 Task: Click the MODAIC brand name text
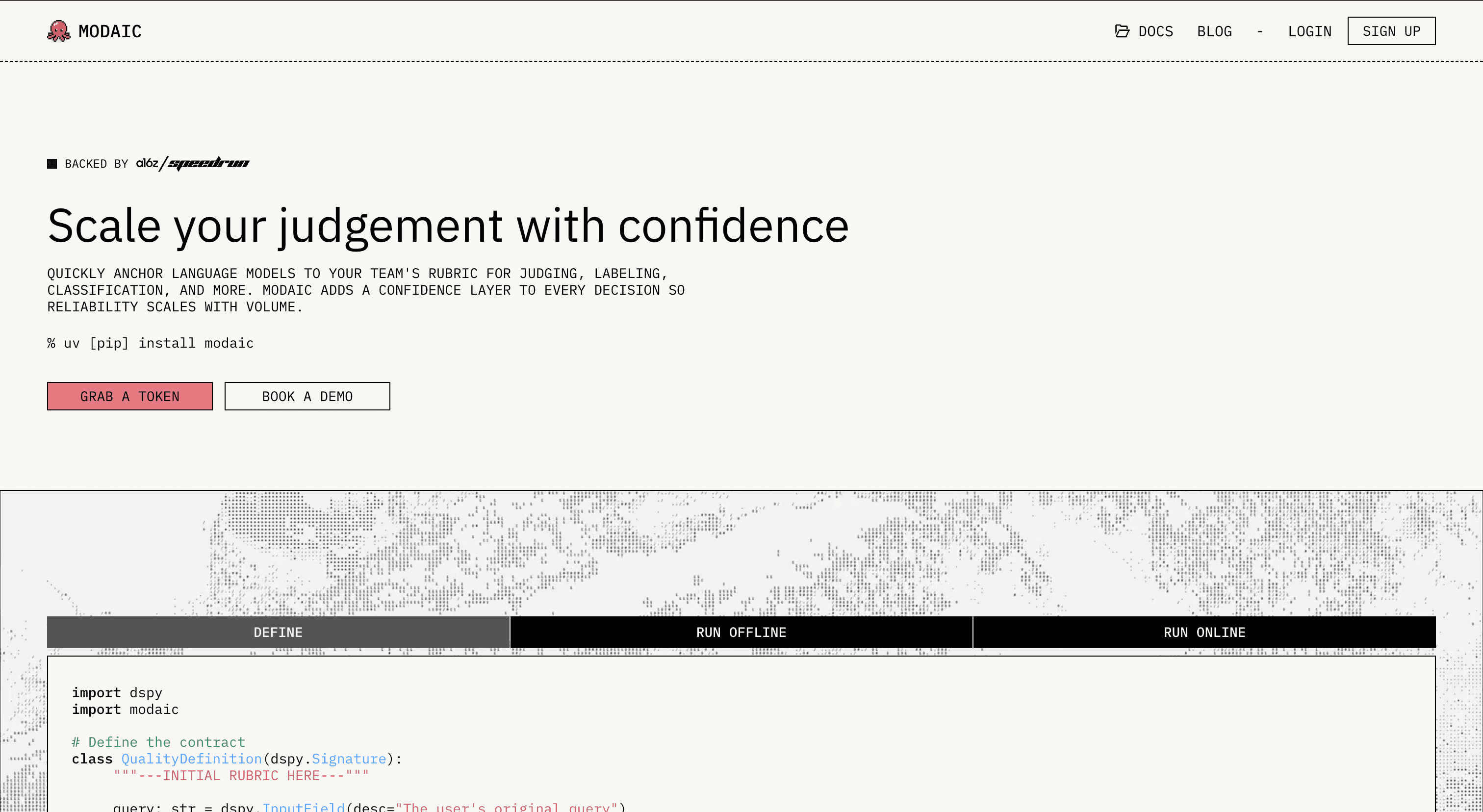(110, 31)
